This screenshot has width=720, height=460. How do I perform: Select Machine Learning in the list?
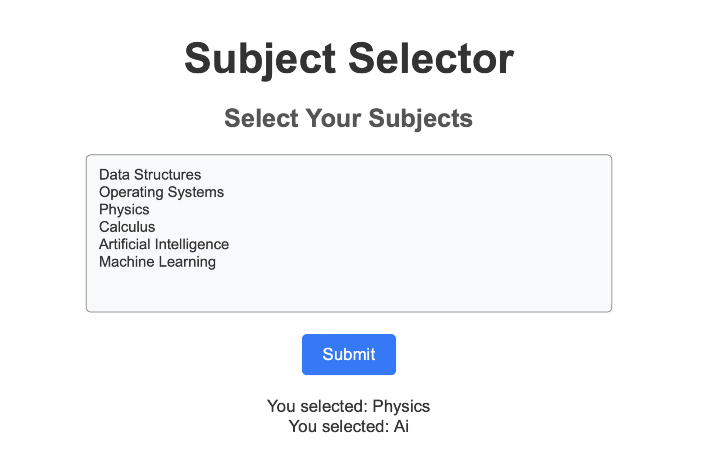pyautogui.click(x=157, y=262)
